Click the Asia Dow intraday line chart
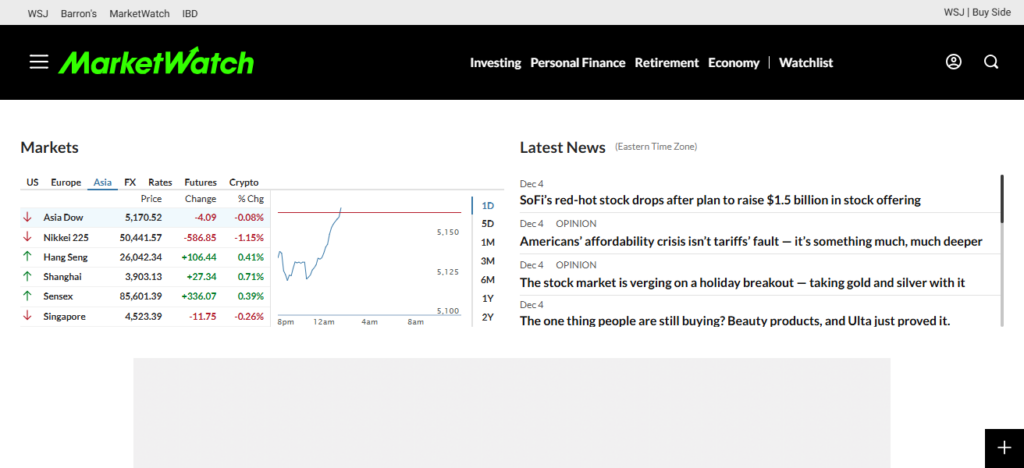This screenshot has height=468, width=1024. pos(370,261)
